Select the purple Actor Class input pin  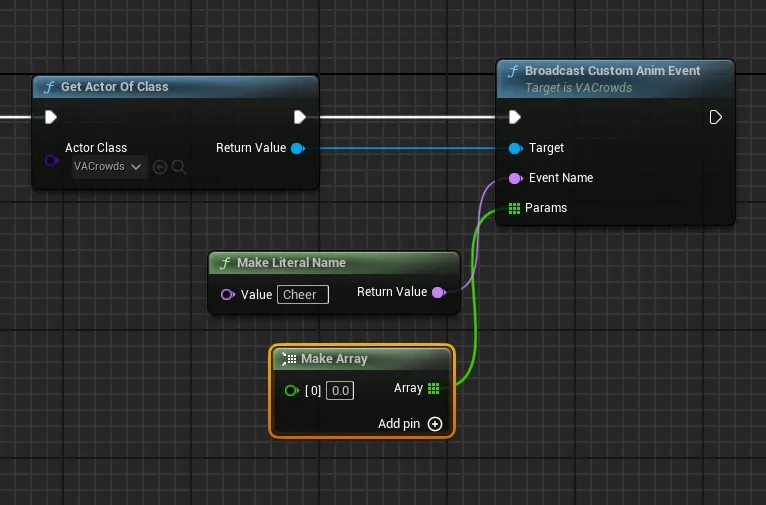click(x=51, y=160)
